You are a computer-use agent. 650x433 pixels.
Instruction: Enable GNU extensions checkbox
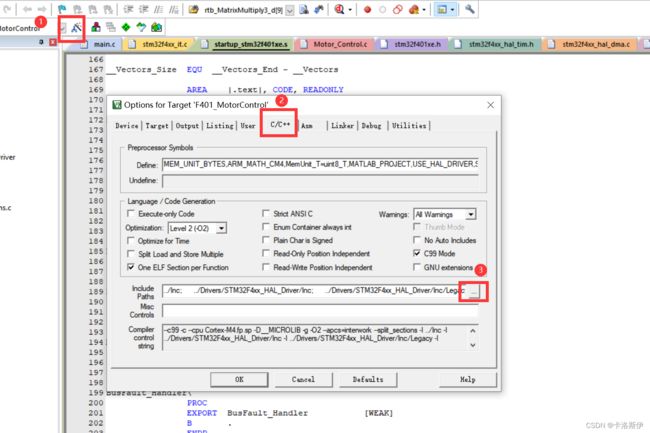(417, 267)
